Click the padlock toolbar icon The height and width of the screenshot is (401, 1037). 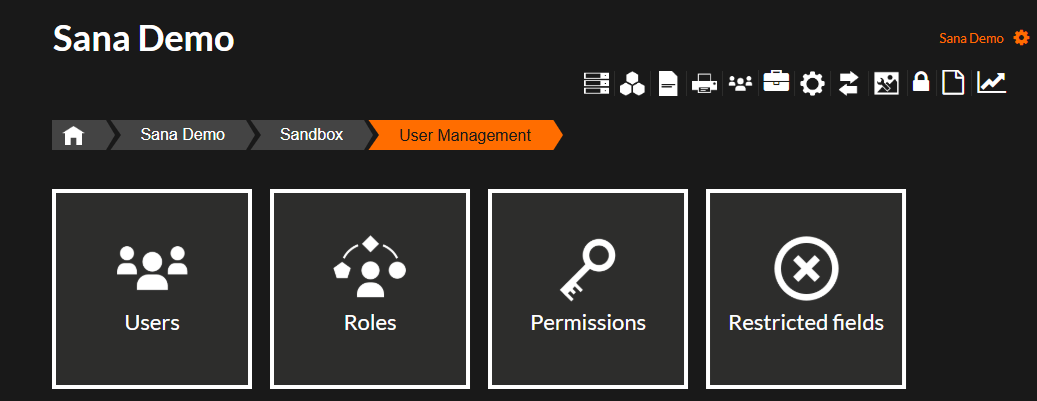pos(921,82)
